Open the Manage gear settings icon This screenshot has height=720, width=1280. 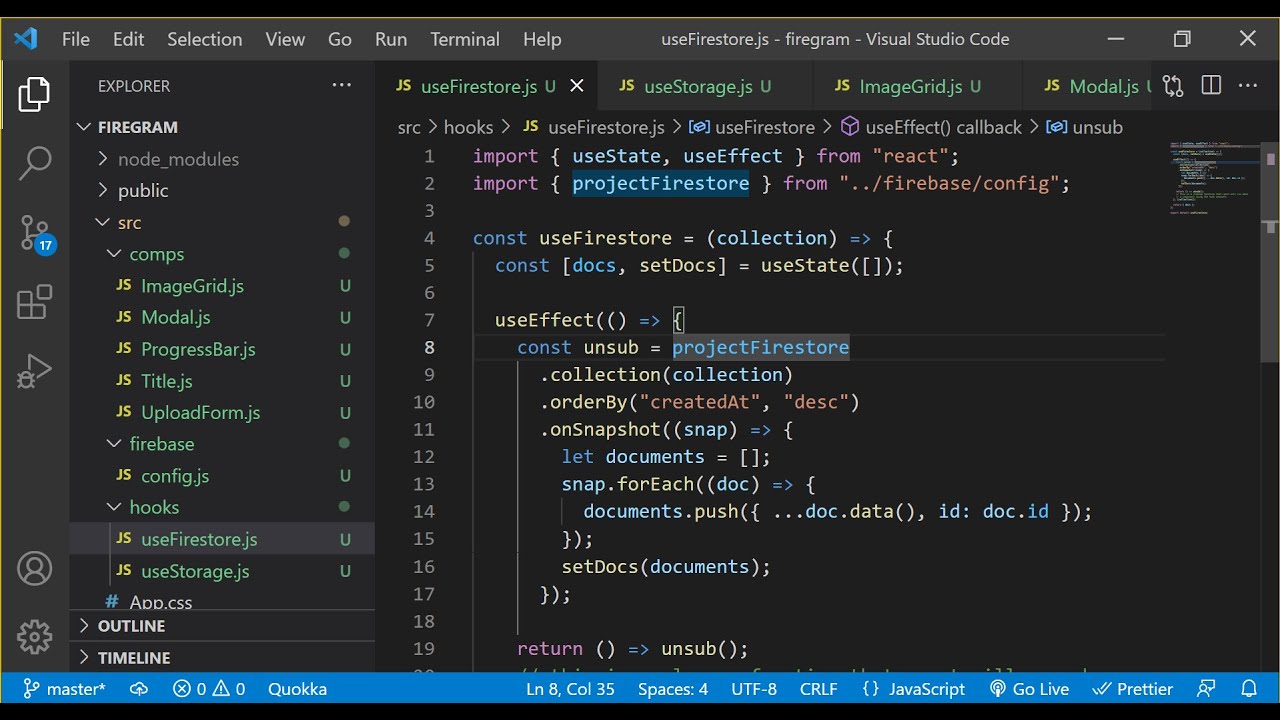pyautogui.click(x=34, y=636)
